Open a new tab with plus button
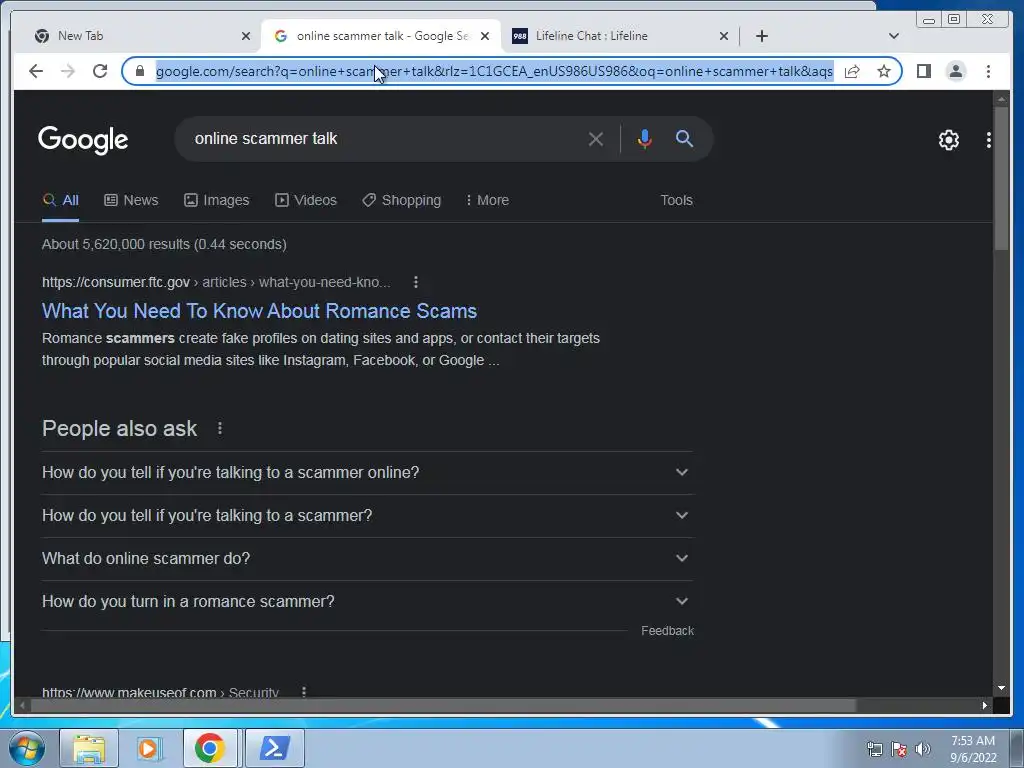Screen dimensions: 1024x768 coord(761,36)
